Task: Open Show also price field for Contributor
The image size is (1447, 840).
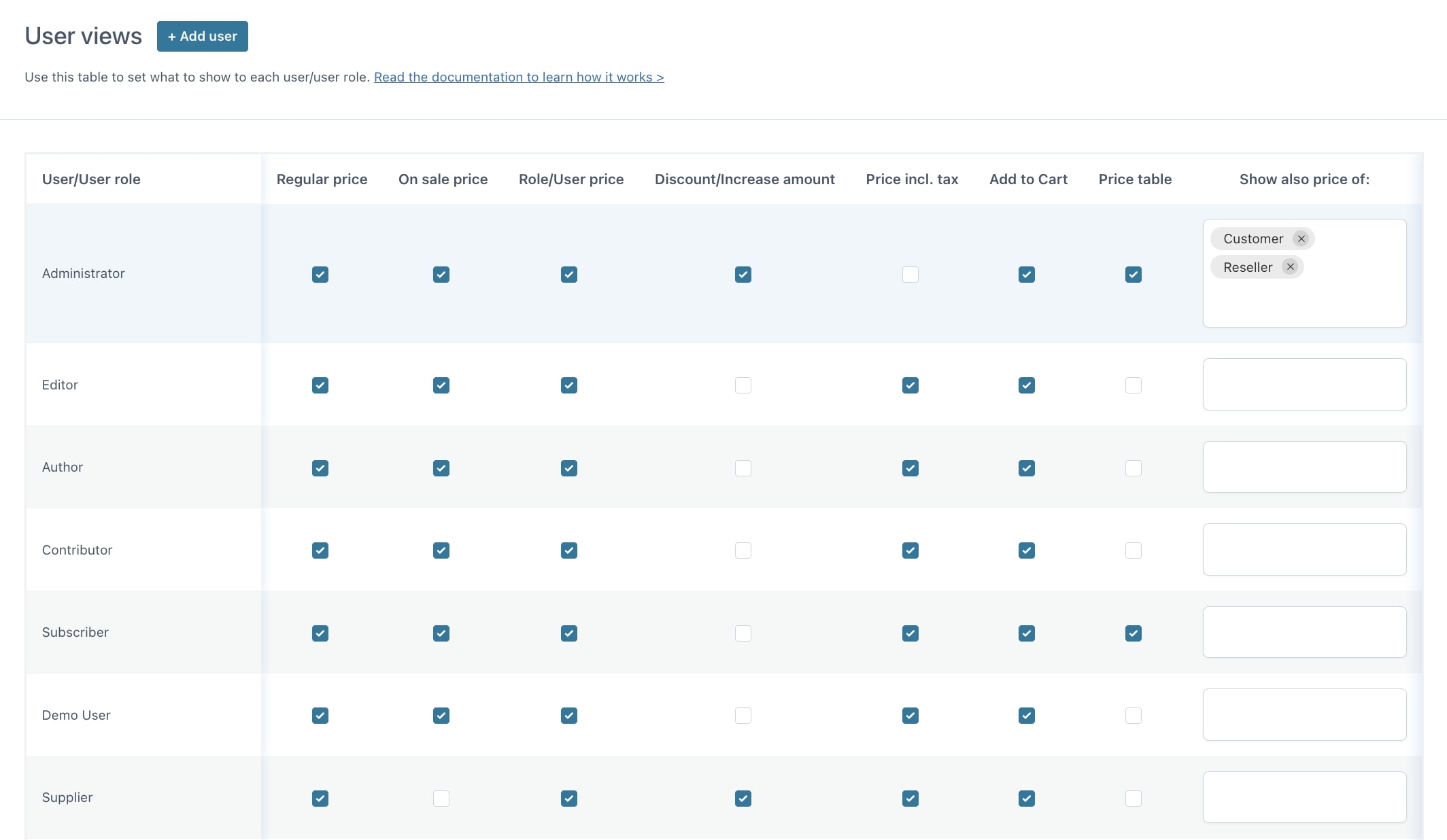Action: [1304, 550]
